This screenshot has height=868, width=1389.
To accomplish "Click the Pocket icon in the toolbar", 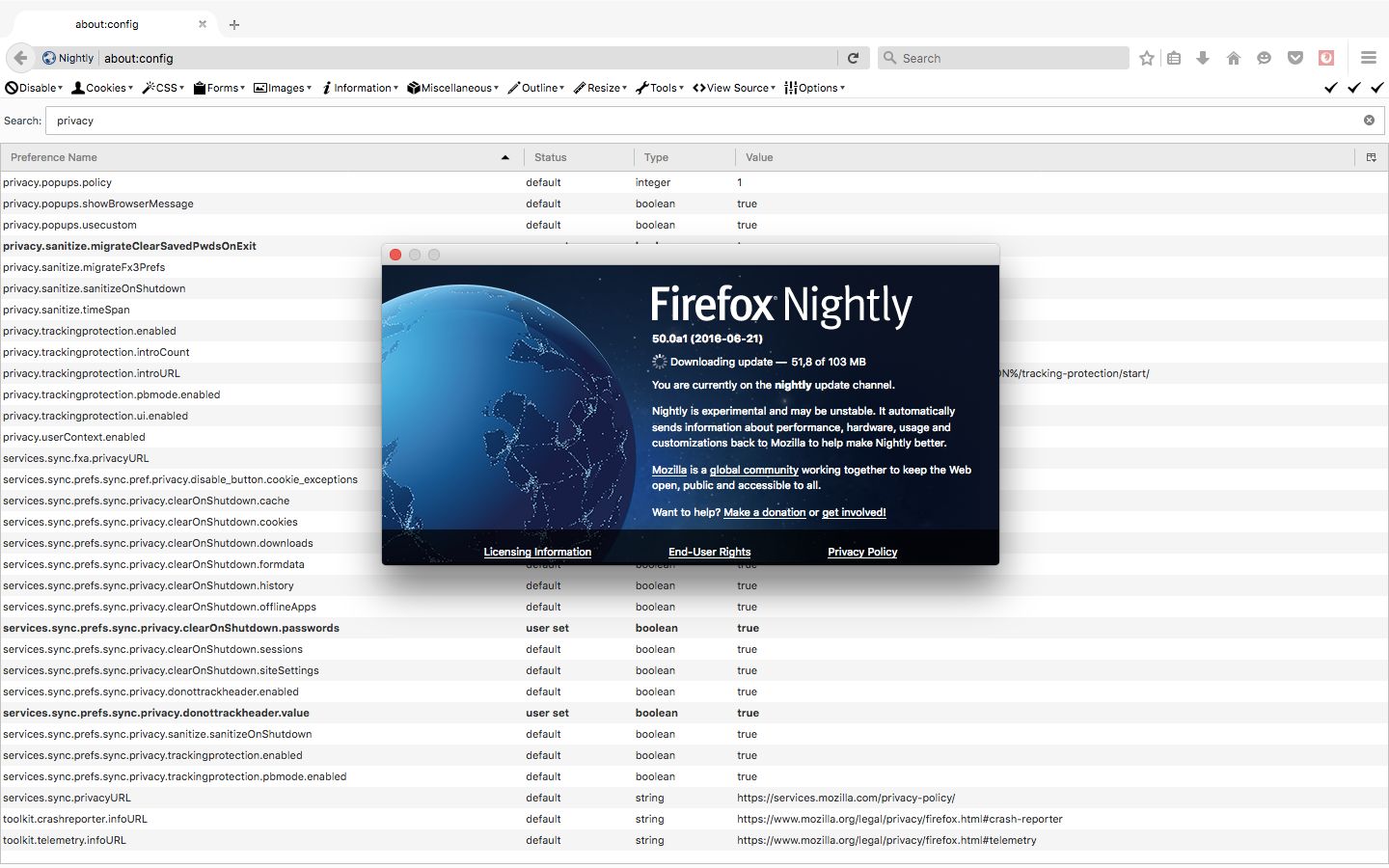I will (1295, 58).
